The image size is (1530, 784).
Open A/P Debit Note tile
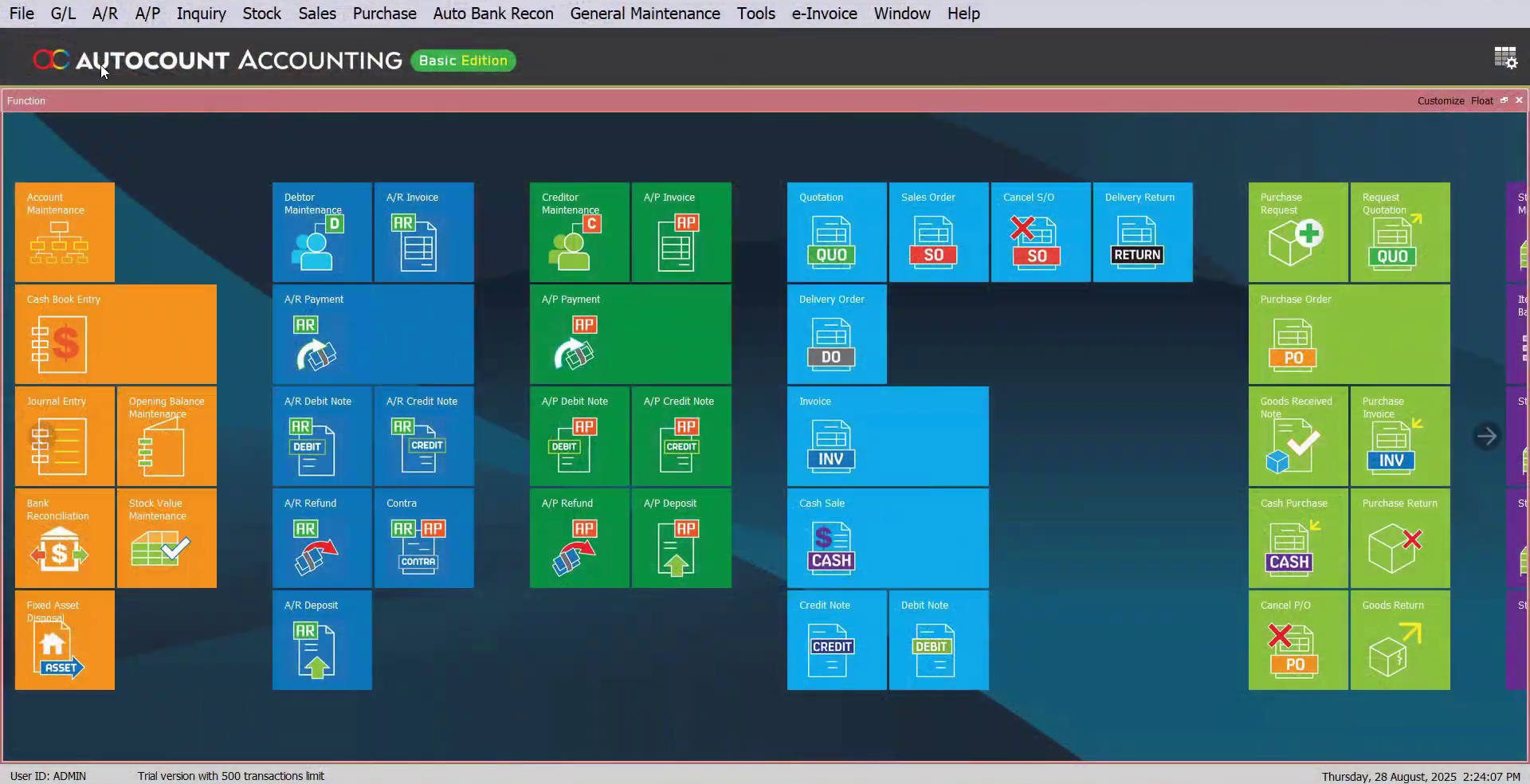tap(579, 436)
